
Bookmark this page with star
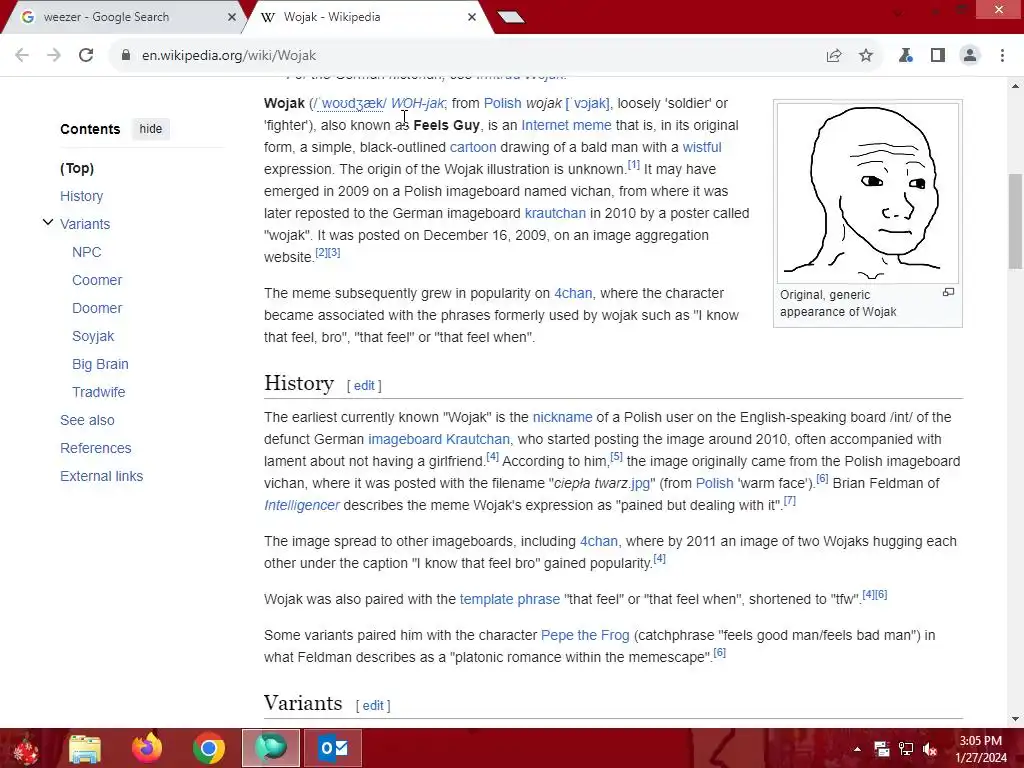click(866, 56)
